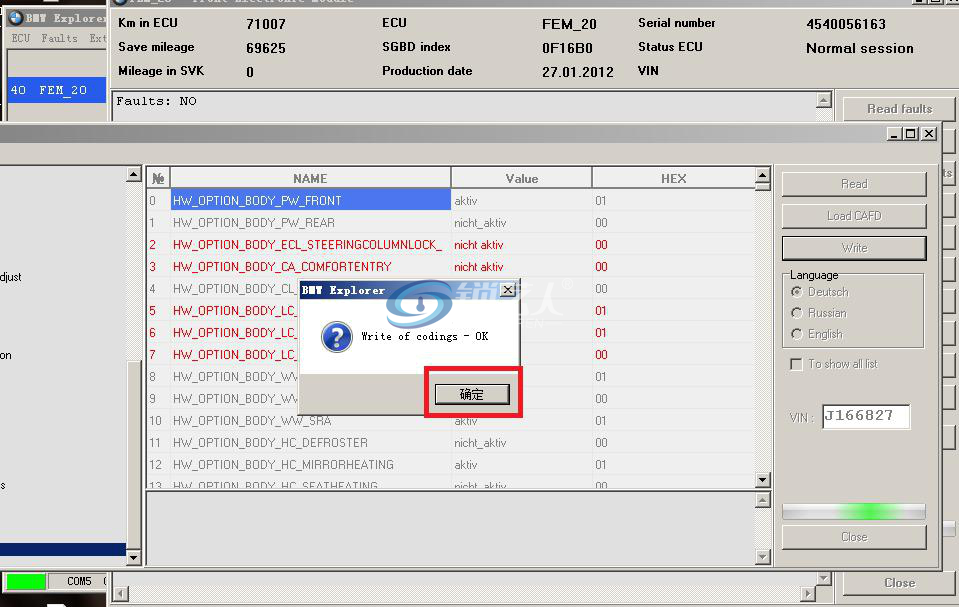Click the Faults: NO text line
959x607 pixels.
tap(157, 101)
